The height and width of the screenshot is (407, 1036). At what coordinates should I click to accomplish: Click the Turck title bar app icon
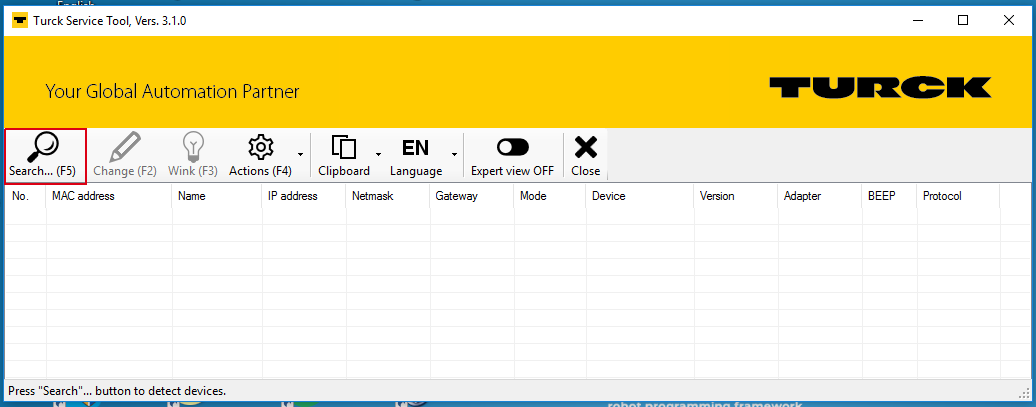pyautogui.click(x=20, y=20)
